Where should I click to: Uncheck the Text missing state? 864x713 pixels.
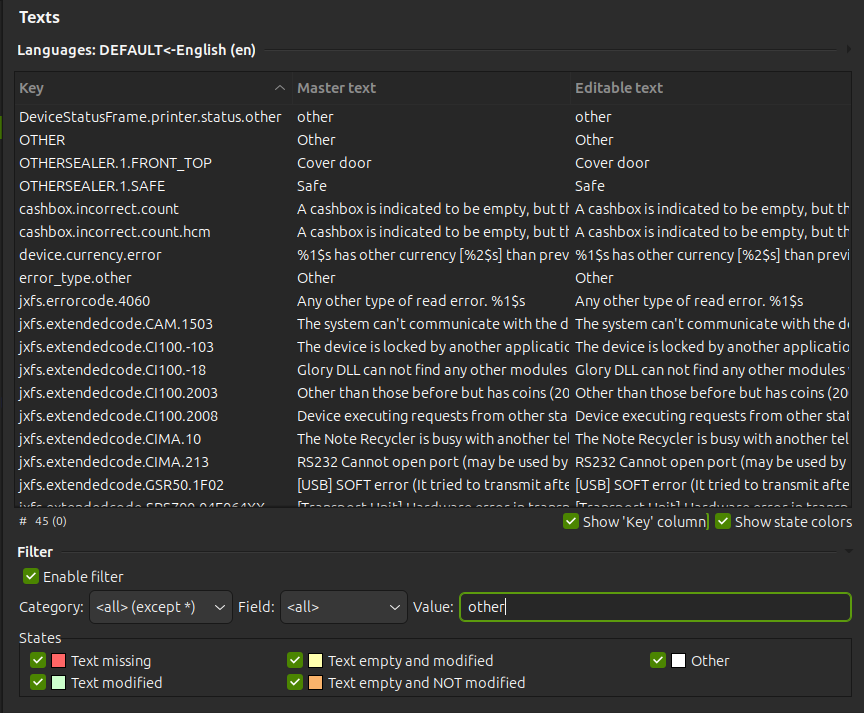[37, 660]
